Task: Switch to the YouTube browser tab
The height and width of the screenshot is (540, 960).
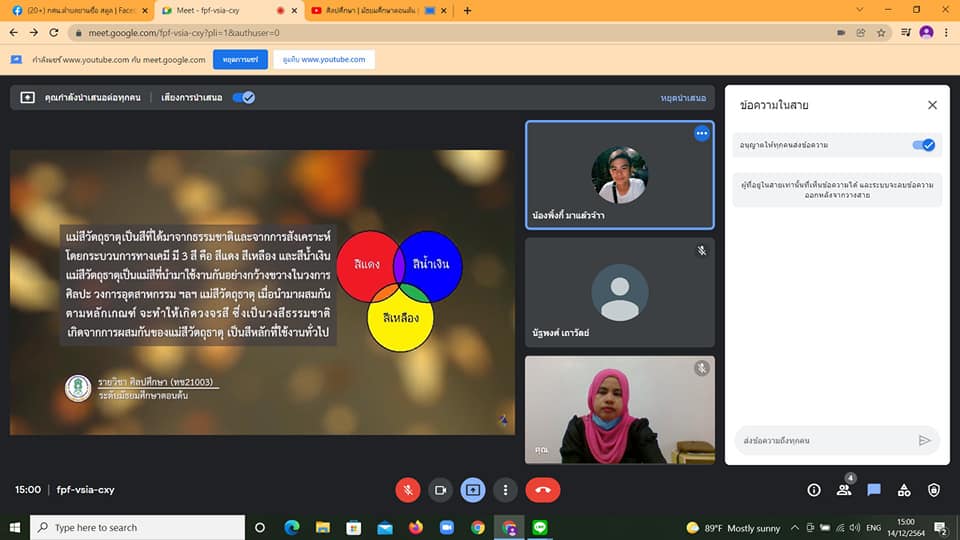Action: [x=370, y=10]
